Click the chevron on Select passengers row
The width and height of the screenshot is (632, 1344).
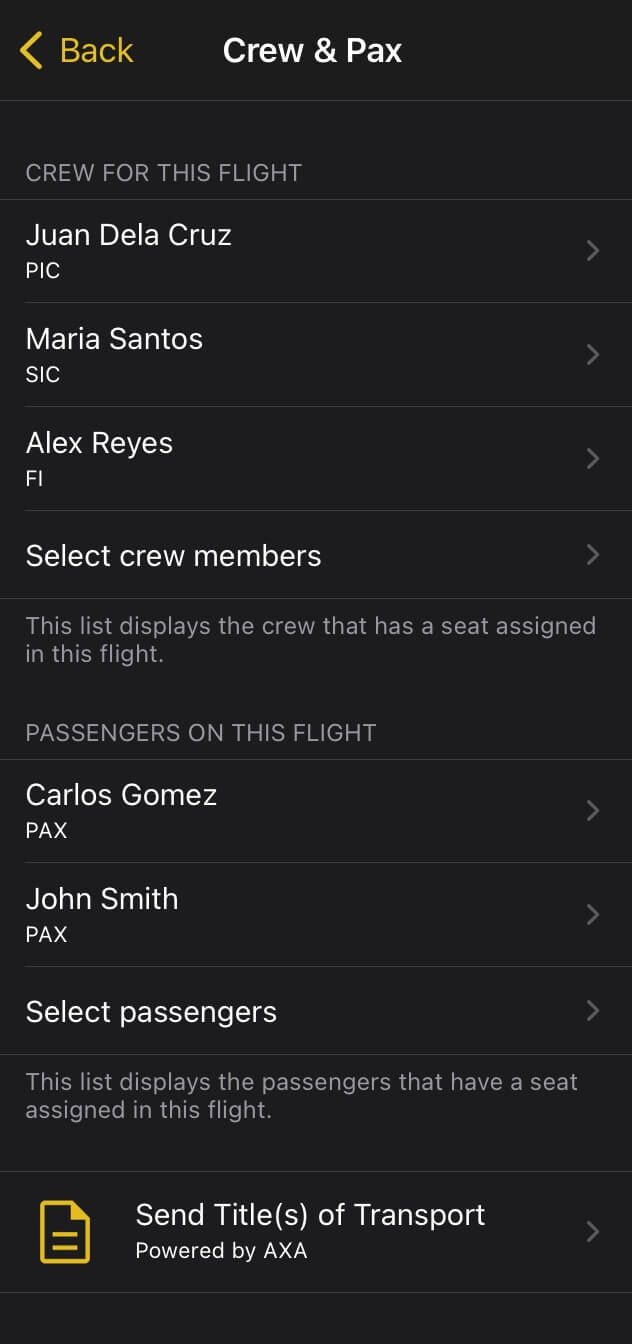(593, 1011)
